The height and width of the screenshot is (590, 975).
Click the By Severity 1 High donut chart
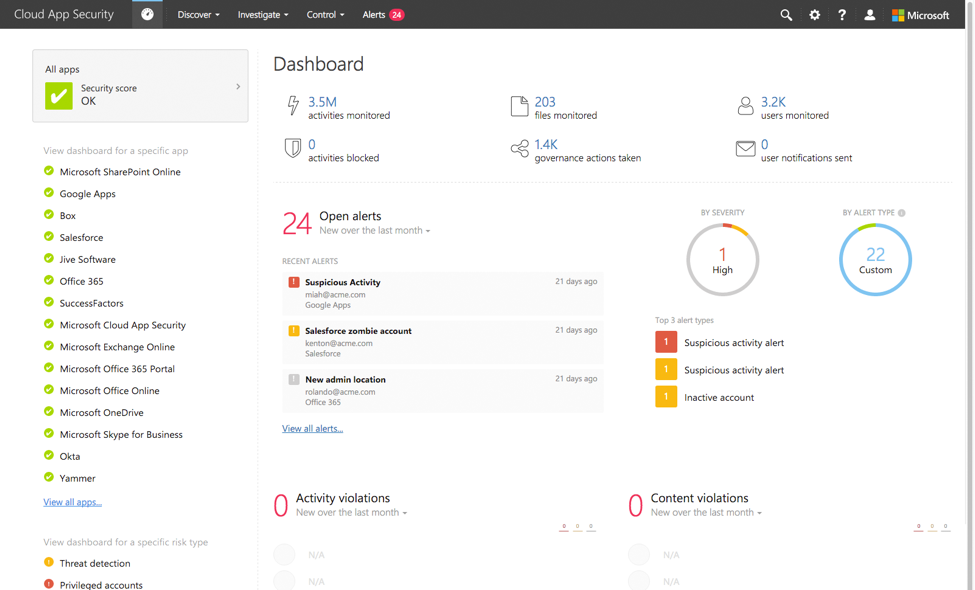coord(723,260)
